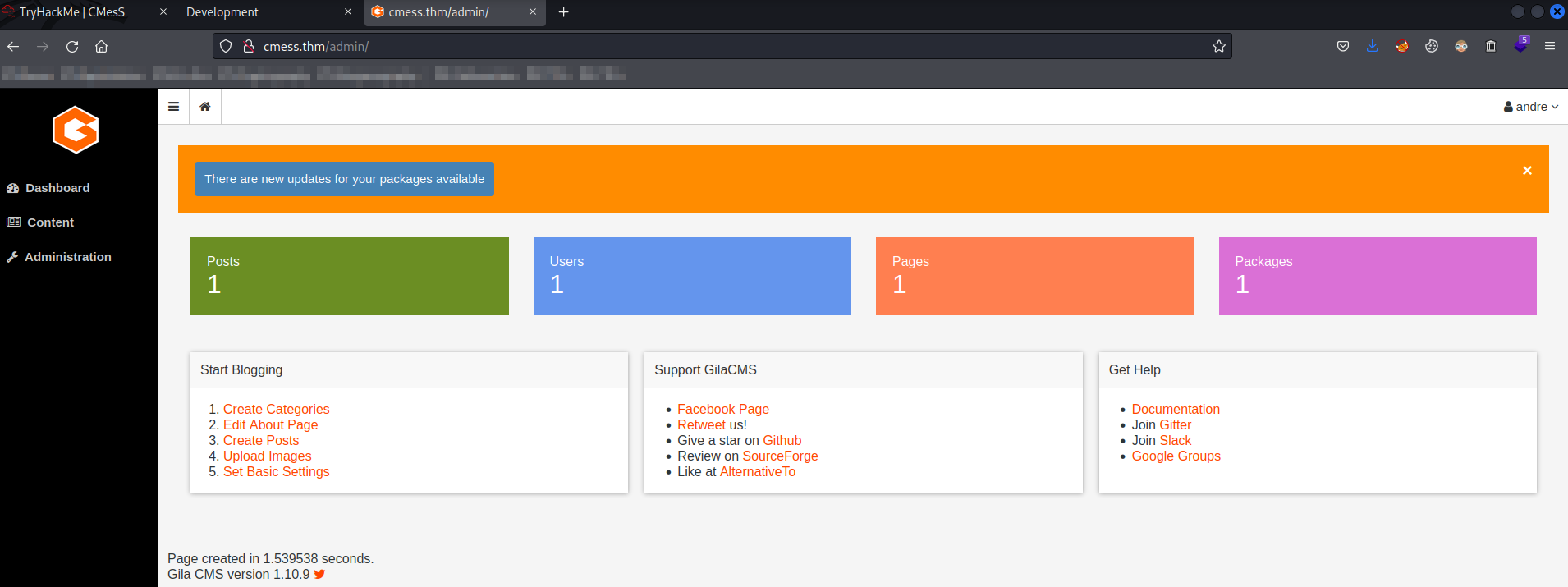Screen dimensions: 1568x587
Task: Open the purple extension with badge 5
Action: [1520, 45]
